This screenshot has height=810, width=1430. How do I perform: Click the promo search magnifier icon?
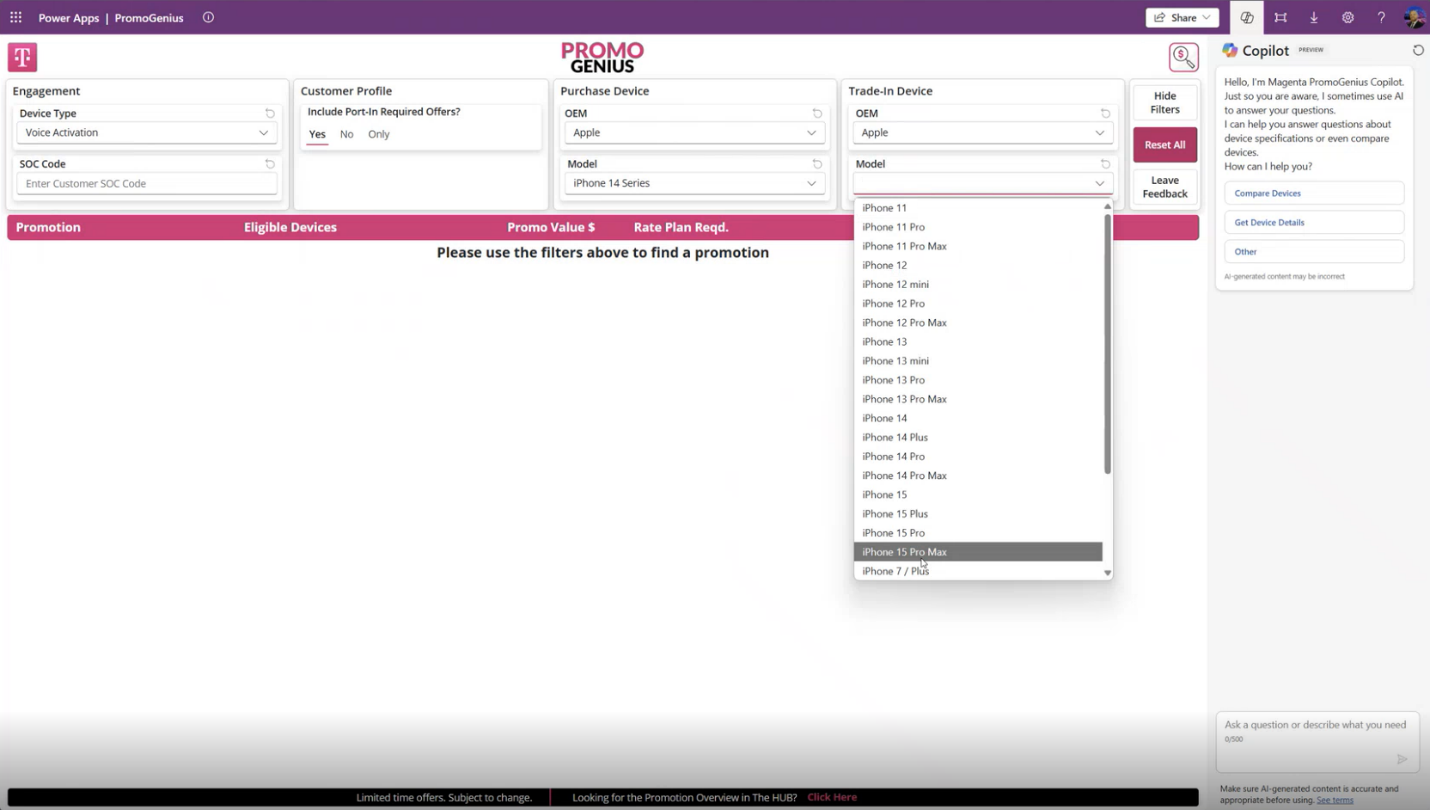[1183, 57]
